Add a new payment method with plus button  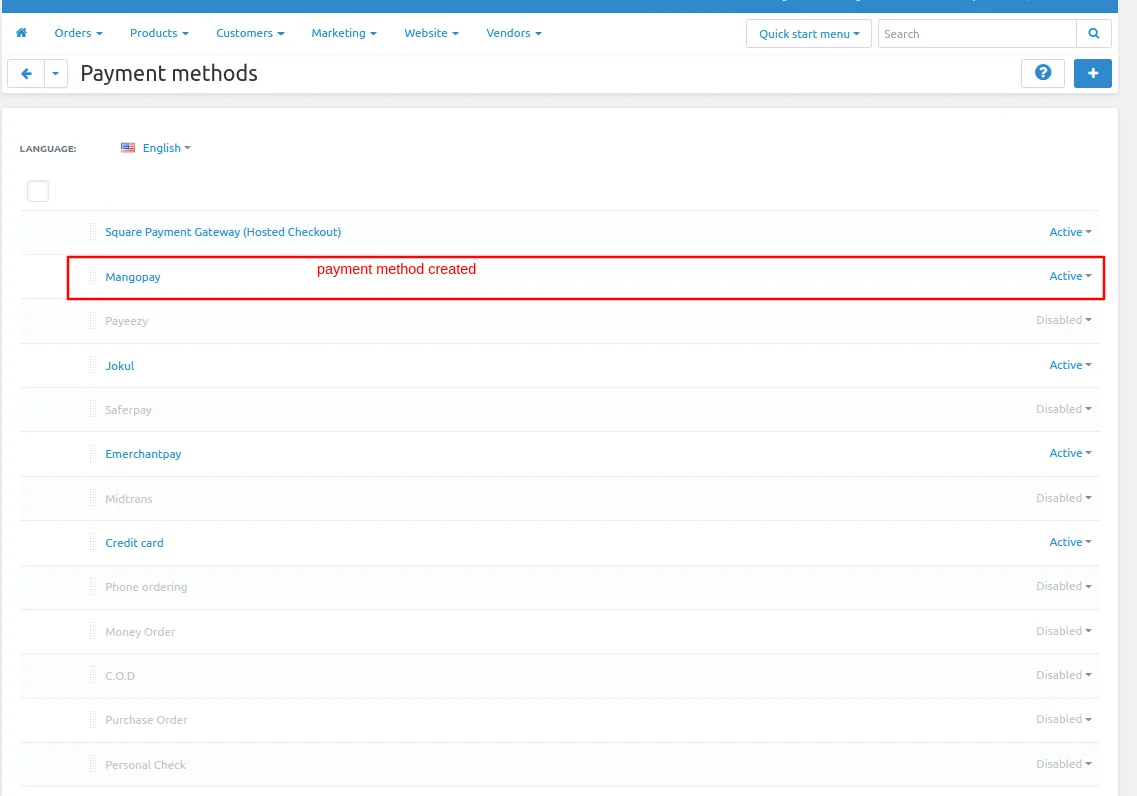(1093, 73)
